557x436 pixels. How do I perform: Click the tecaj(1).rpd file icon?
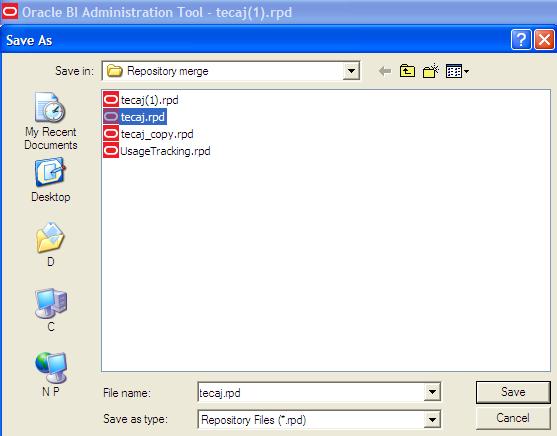click(x=111, y=99)
